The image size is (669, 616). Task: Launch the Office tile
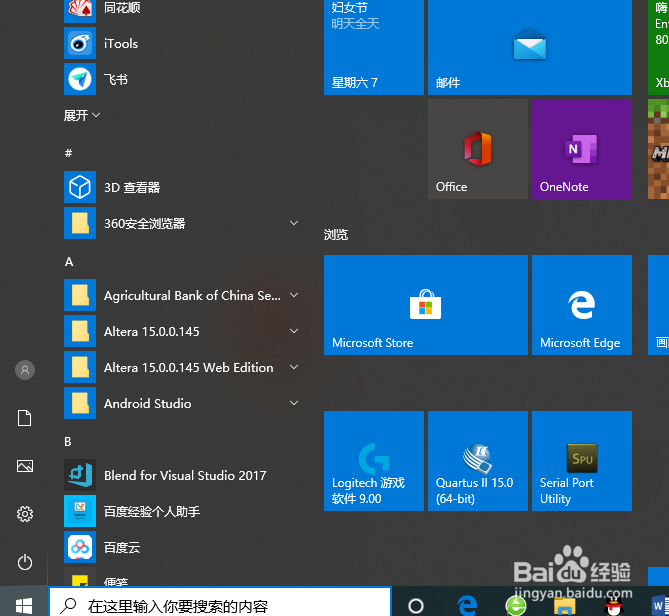pos(478,149)
